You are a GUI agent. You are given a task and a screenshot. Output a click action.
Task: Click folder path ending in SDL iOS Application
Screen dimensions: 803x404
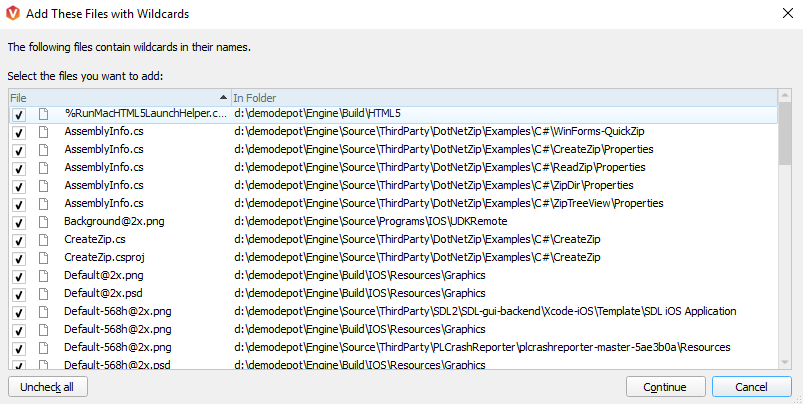(485, 311)
